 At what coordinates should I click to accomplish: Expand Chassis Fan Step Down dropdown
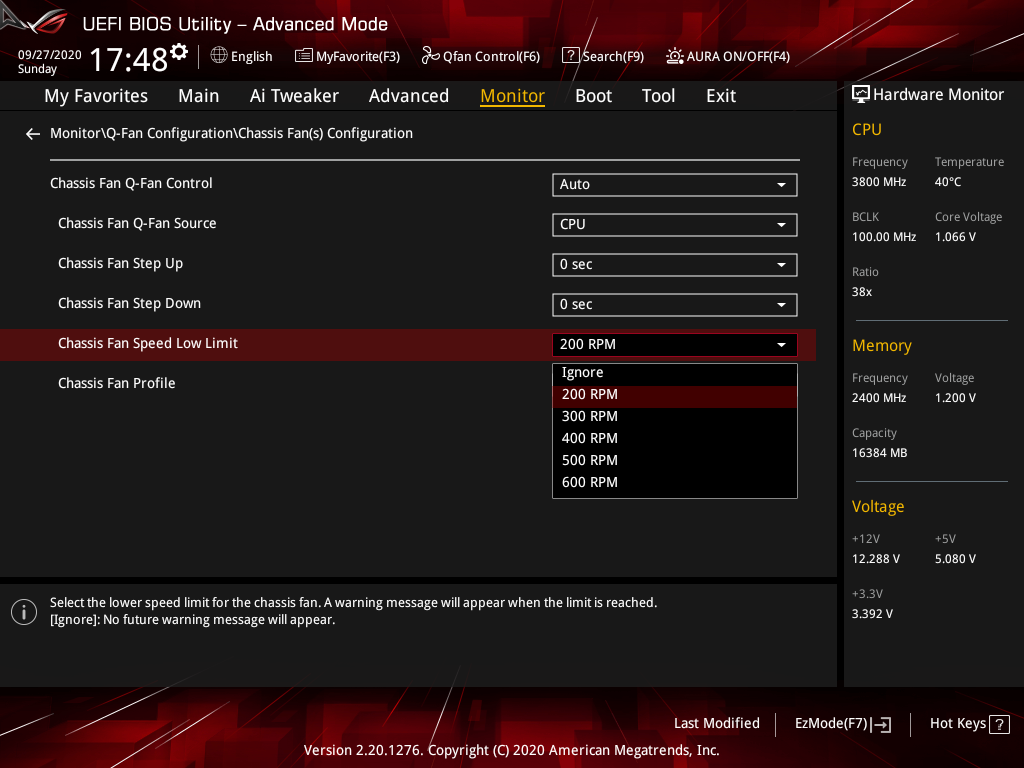coord(675,304)
